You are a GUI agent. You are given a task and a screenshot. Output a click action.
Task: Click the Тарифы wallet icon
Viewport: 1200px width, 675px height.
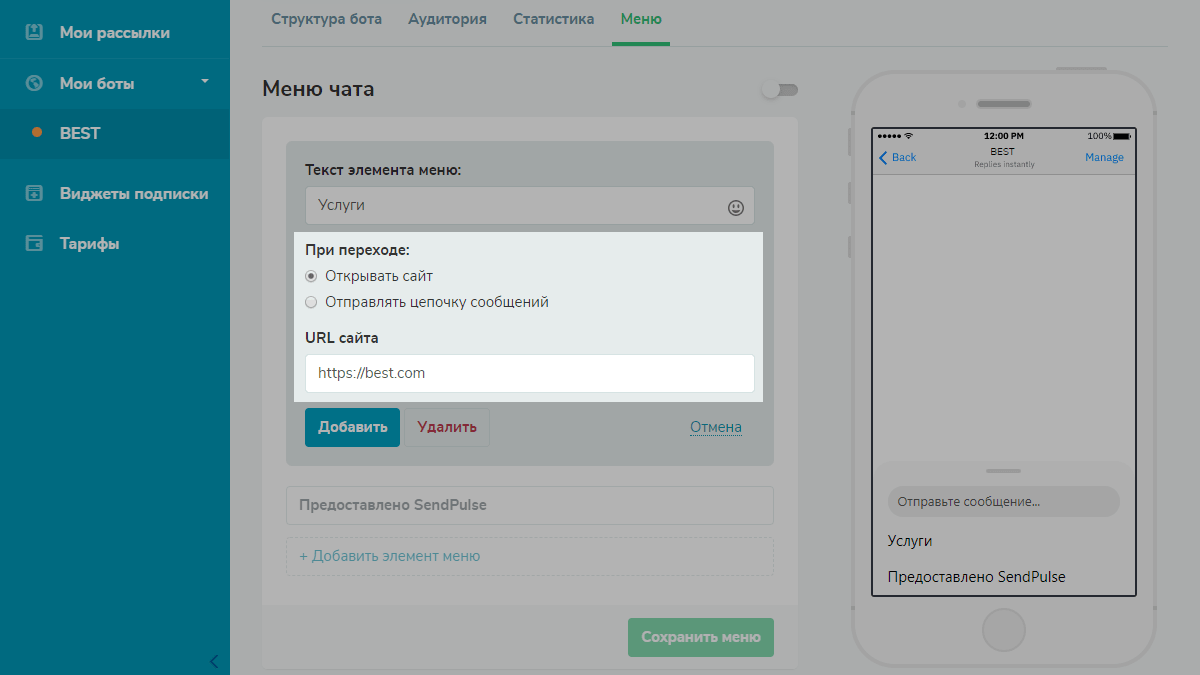[x=34, y=243]
